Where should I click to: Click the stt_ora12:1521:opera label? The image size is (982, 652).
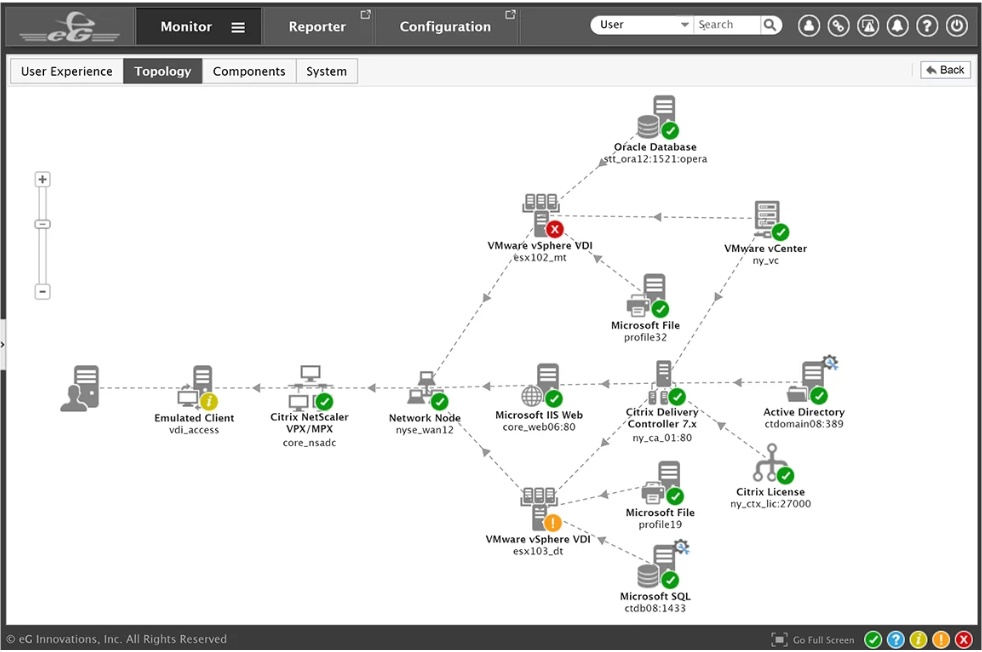[655, 159]
